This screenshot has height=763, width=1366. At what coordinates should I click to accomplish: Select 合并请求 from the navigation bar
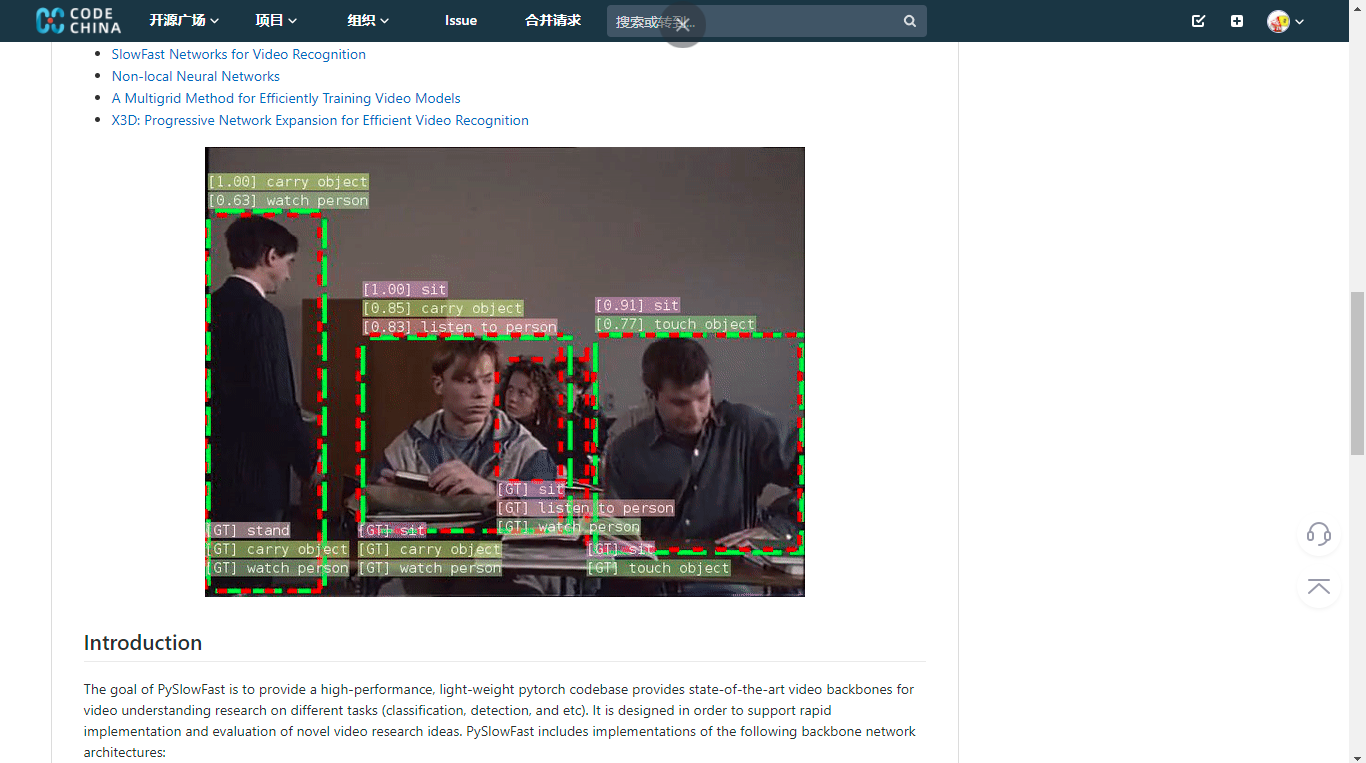(x=552, y=20)
